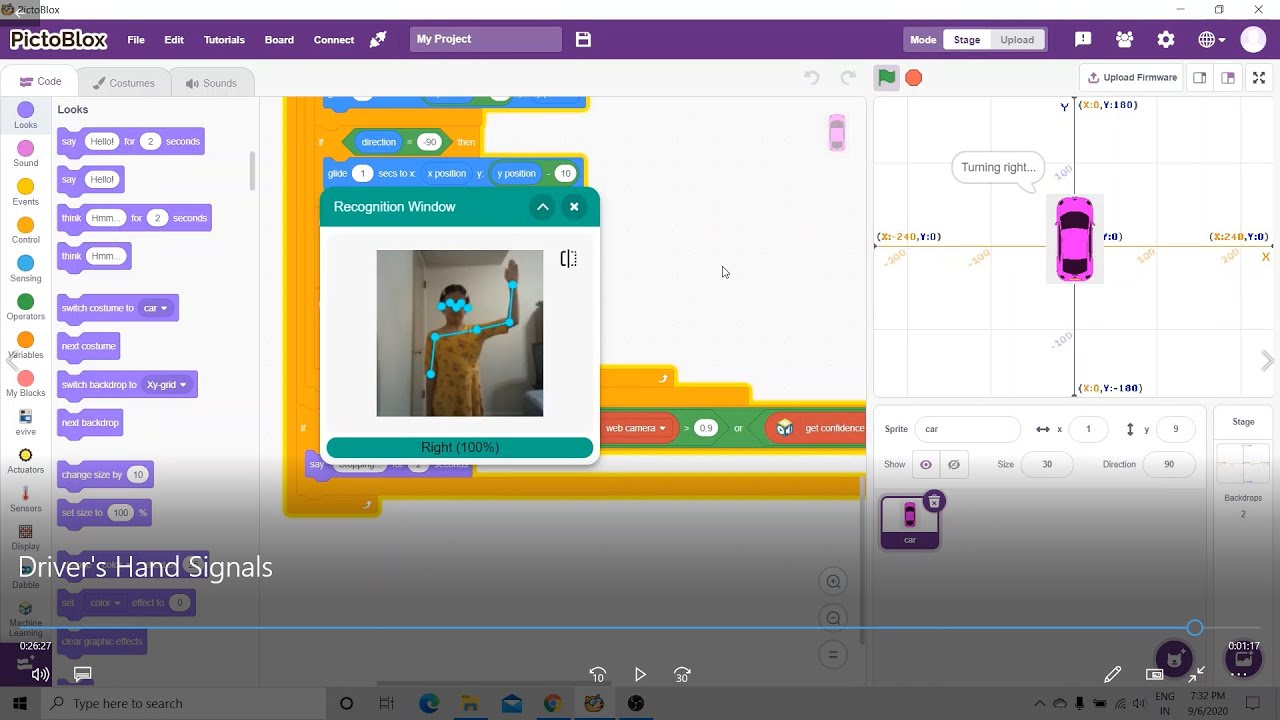Open the Connect menu
Screen dimensions: 1280x720
click(334, 40)
